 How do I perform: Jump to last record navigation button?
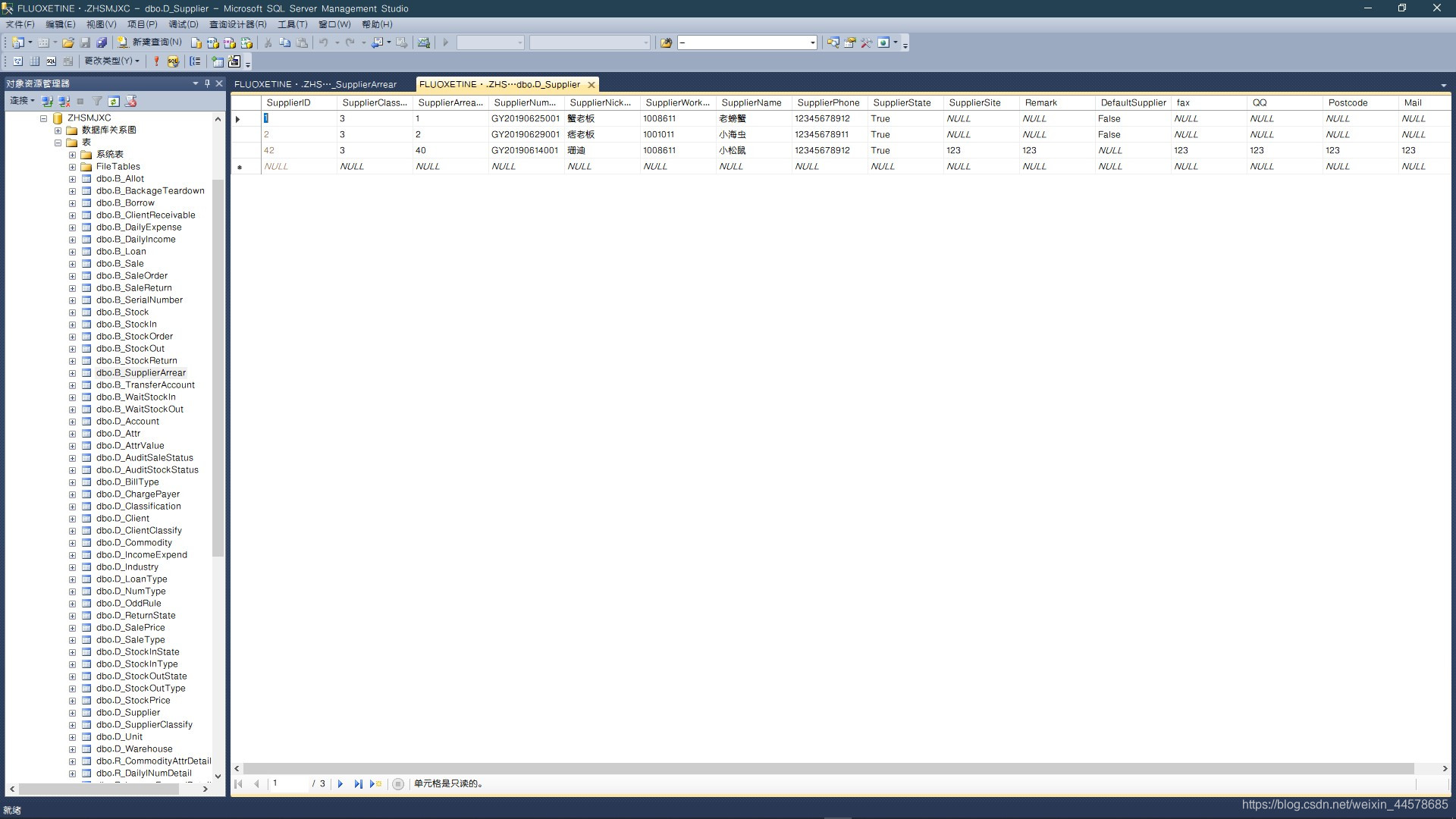point(358,784)
